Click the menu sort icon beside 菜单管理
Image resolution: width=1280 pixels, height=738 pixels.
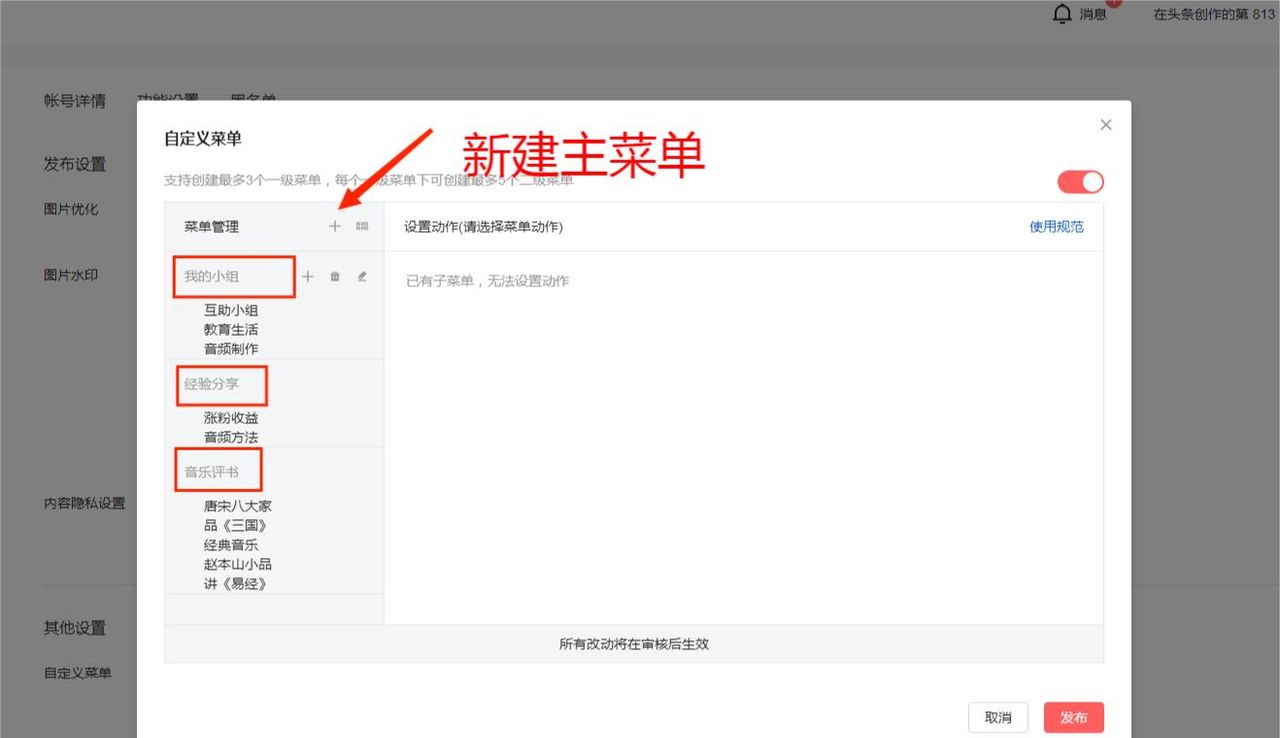pos(362,227)
